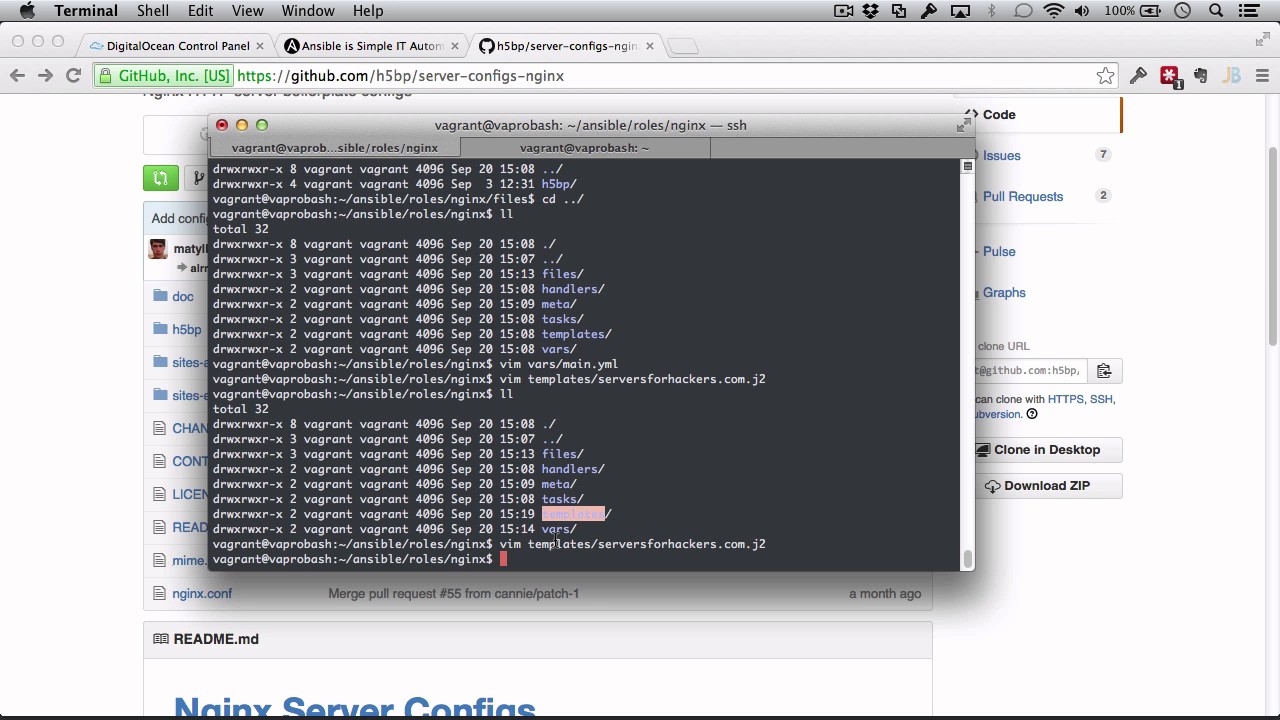
Task: Open the Chrome hamburger menu
Action: tap(1262, 76)
